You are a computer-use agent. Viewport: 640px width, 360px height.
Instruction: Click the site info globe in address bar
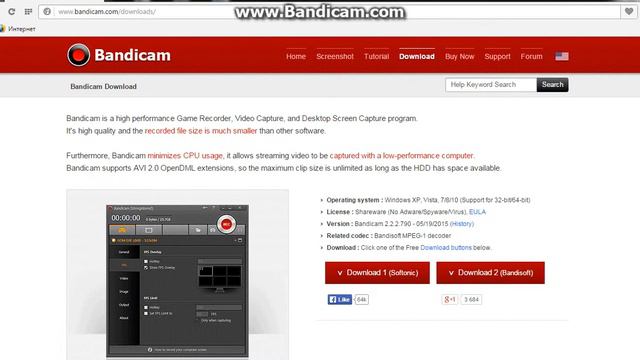pyautogui.click(x=47, y=12)
